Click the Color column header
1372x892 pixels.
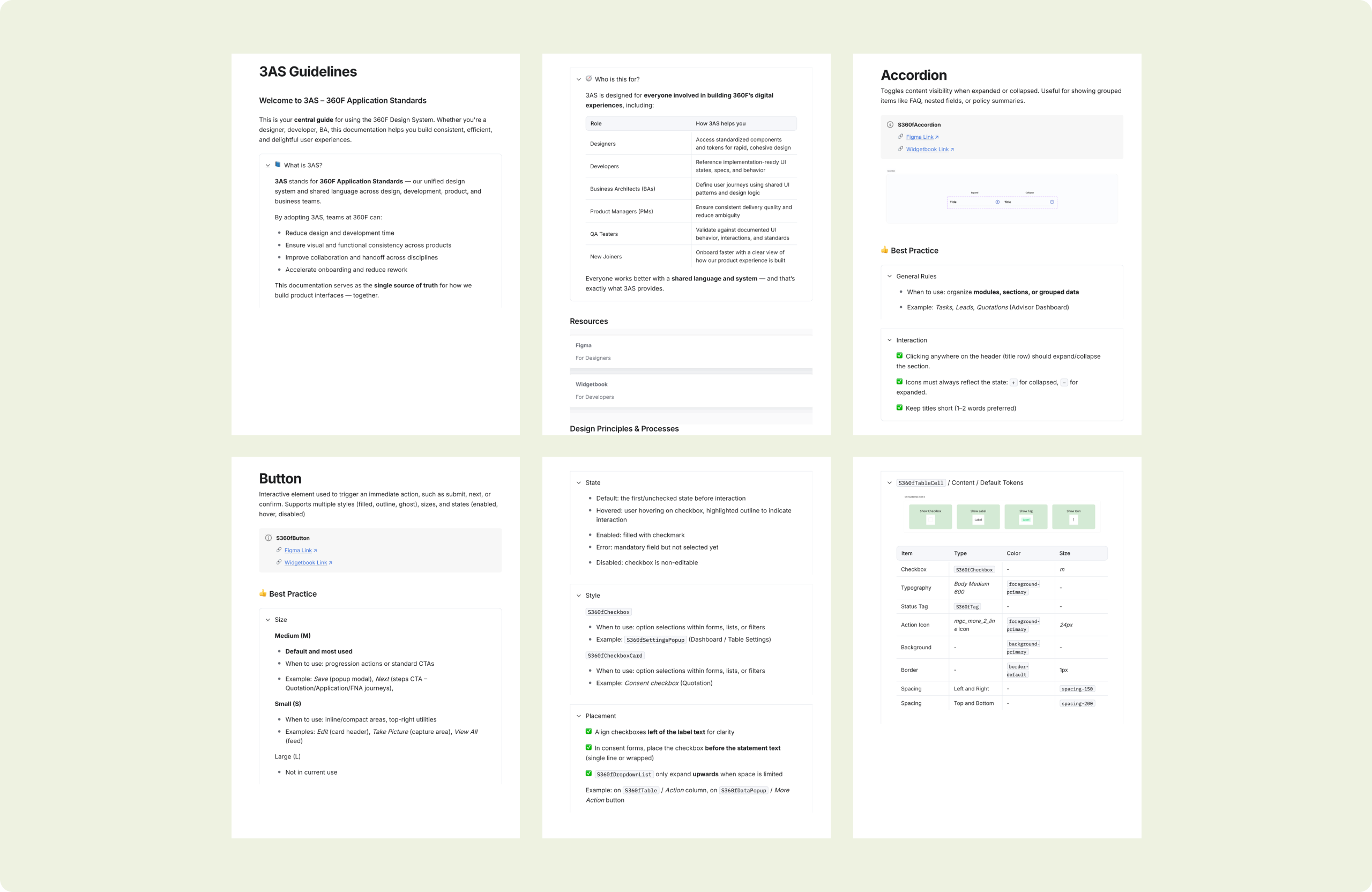(1013, 553)
